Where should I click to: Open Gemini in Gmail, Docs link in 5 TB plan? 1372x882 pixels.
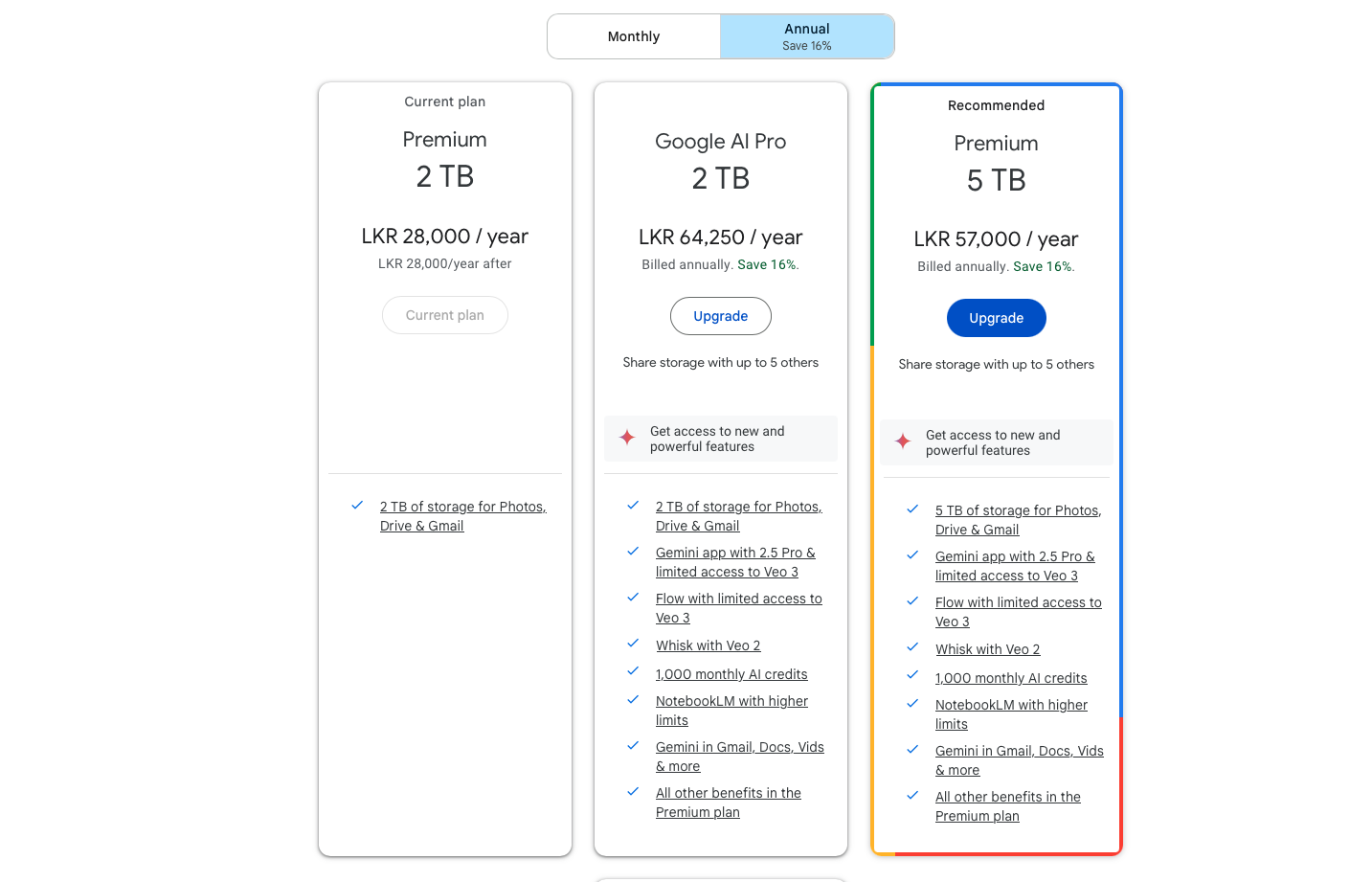click(x=1020, y=760)
